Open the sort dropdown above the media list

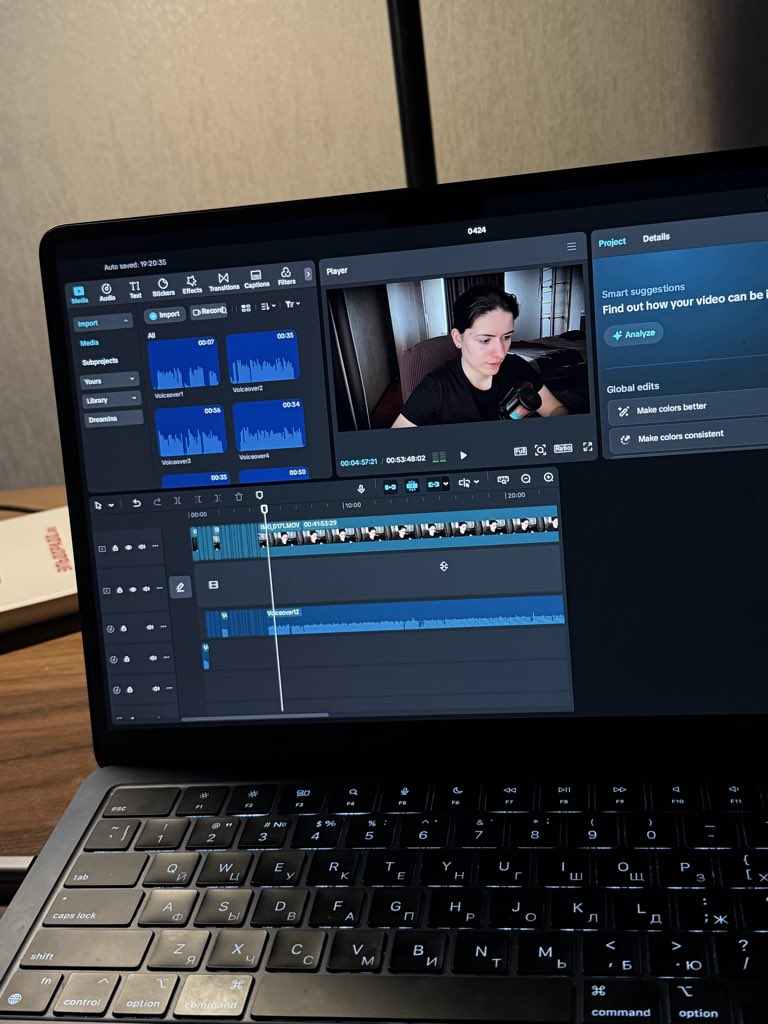(x=268, y=306)
